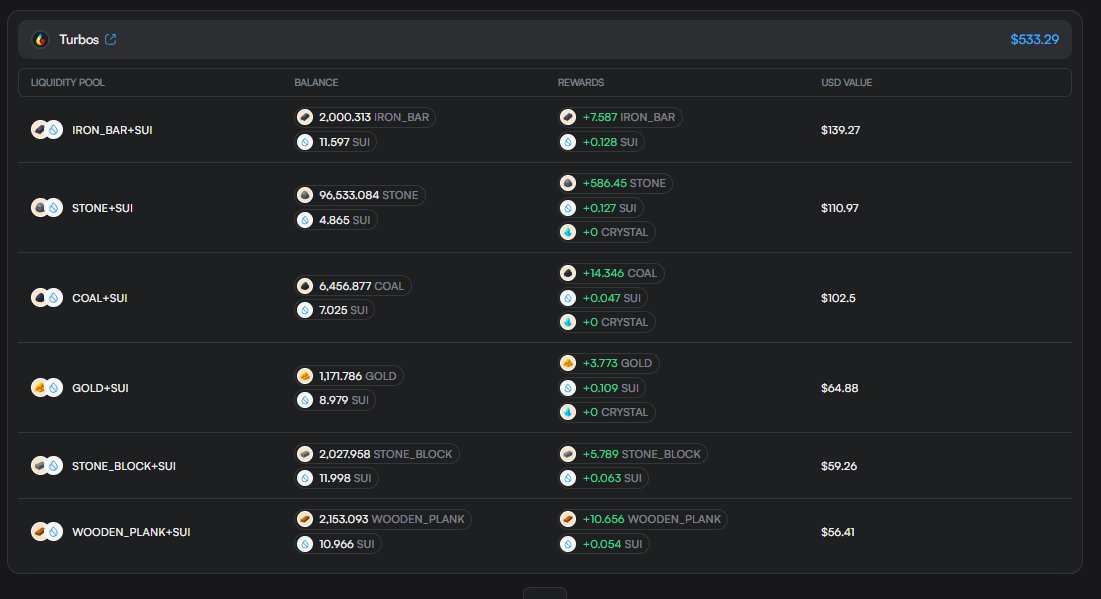Click the stone icon beside +586.45 reward

568,183
